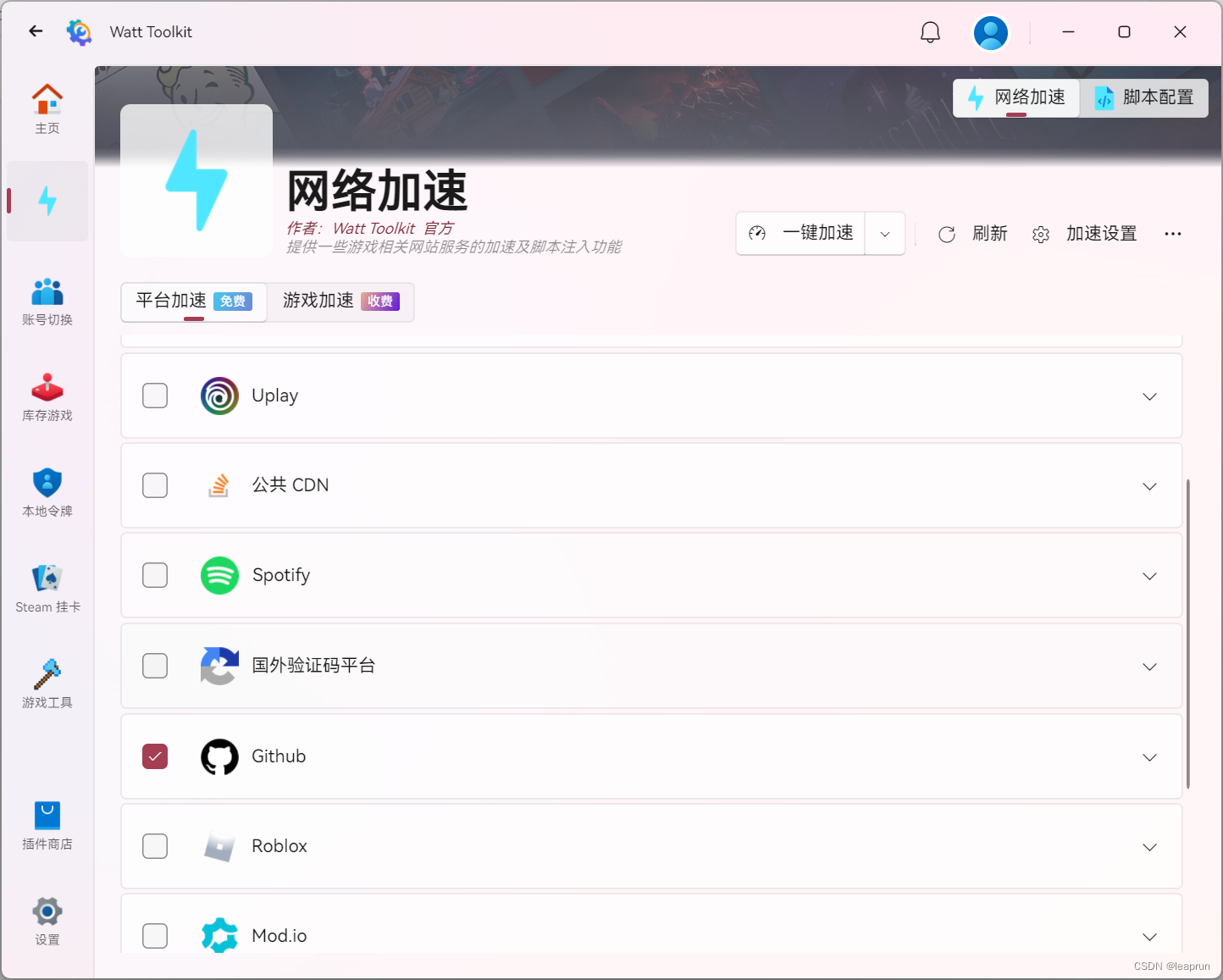The width and height of the screenshot is (1223, 980).
Task: Enable the Mod.io checkbox
Action: 155,936
